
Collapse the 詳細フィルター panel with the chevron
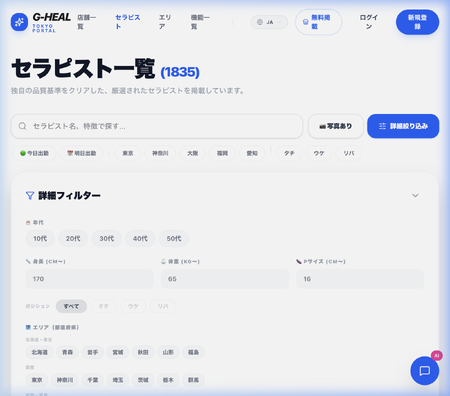[415, 195]
